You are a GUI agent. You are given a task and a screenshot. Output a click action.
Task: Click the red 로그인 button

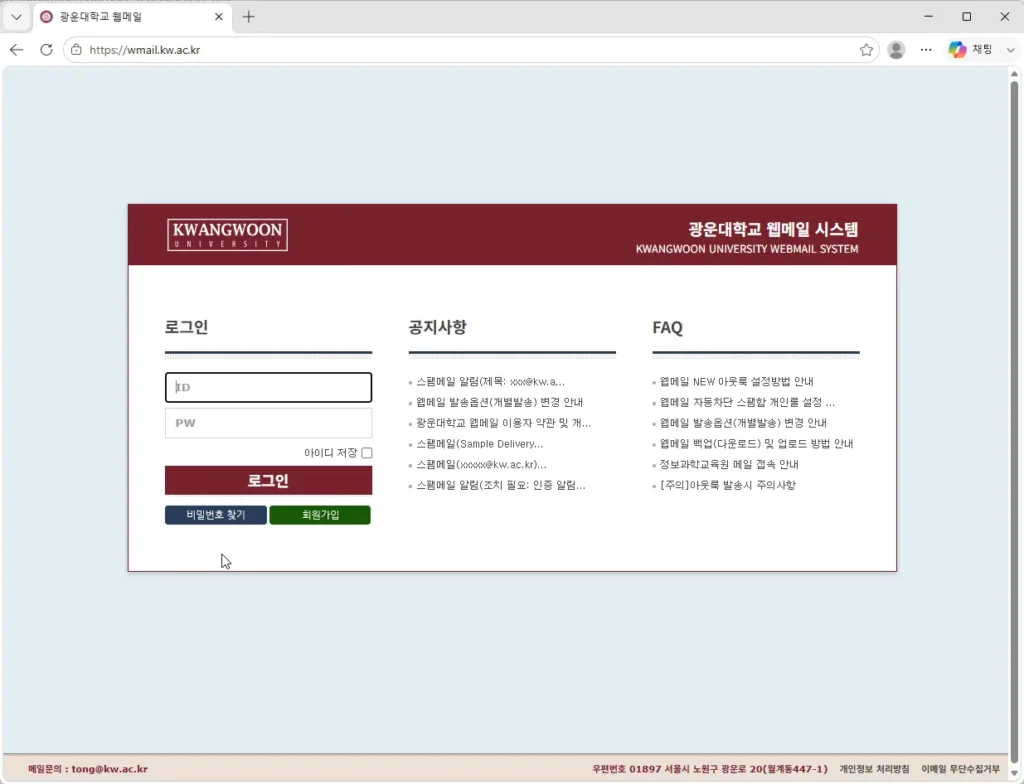(x=268, y=481)
